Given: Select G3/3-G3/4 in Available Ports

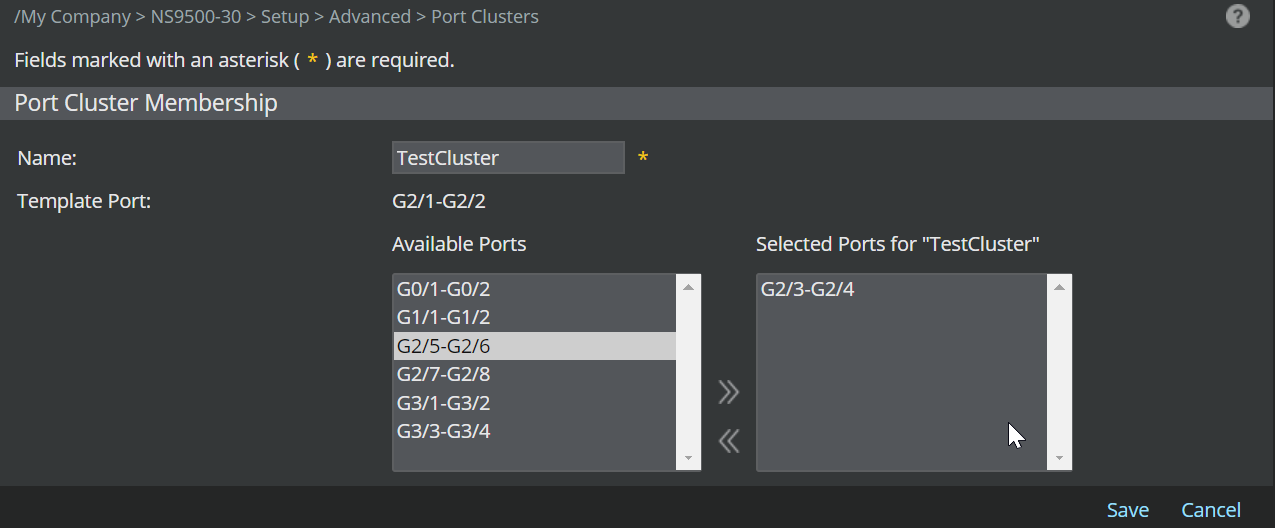Looking at the screenshot, I should click(x=535, y=431).
